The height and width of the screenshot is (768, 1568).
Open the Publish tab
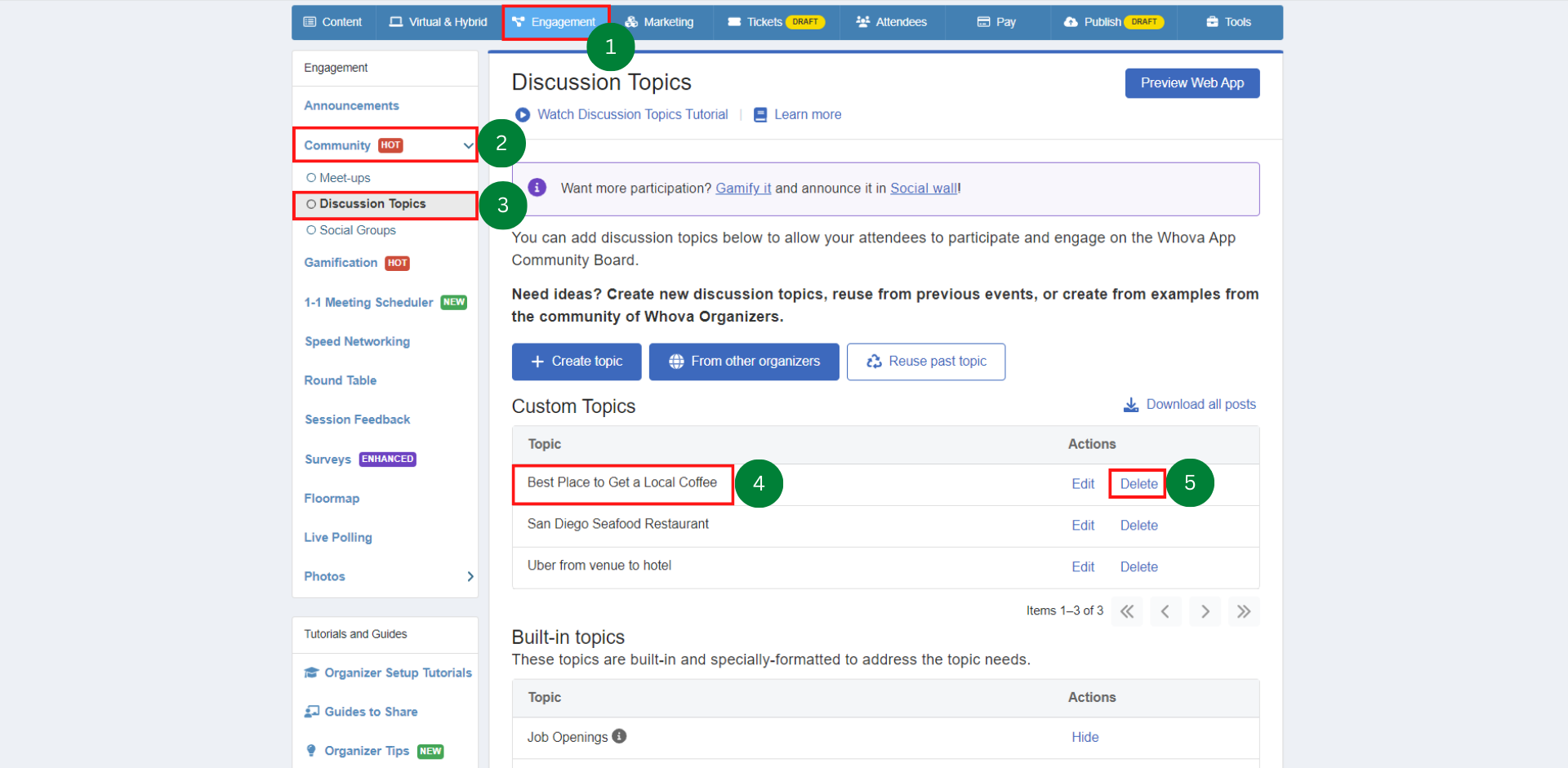coord(1113,22)
